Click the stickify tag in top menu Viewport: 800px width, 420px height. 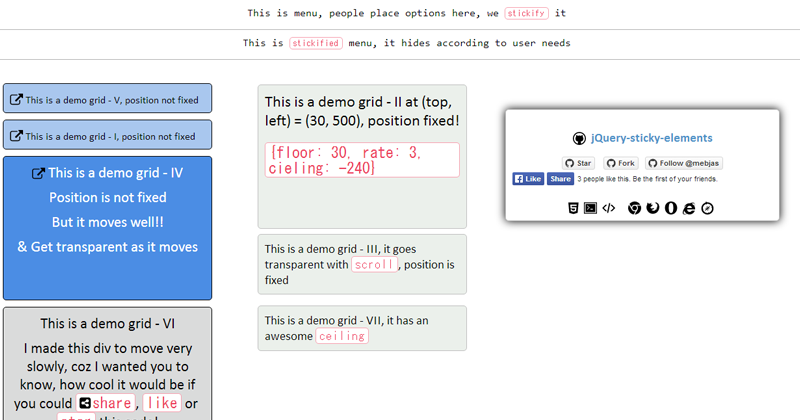pos(526,14)
